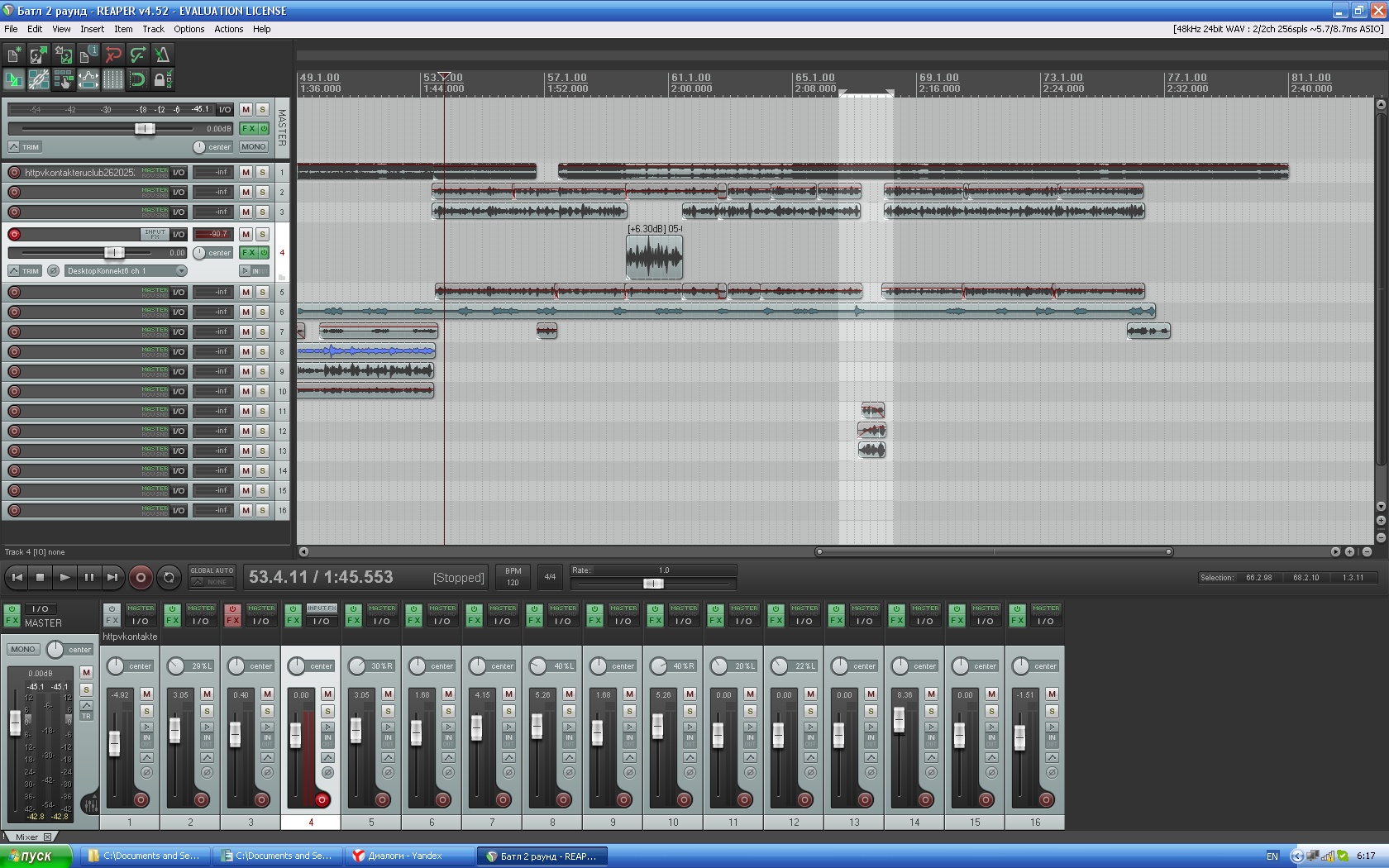Toggle envelope points move with items icon
The height and width of the screenshot is (868, 1389).
(x=88, y=80)
